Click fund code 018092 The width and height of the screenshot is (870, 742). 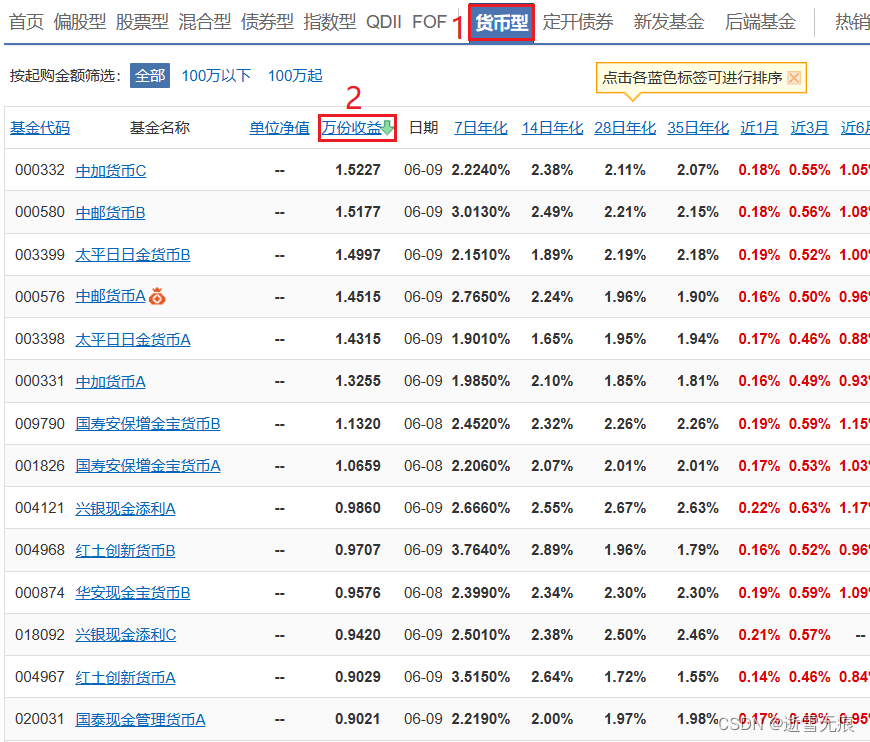[x=39, y=634]
